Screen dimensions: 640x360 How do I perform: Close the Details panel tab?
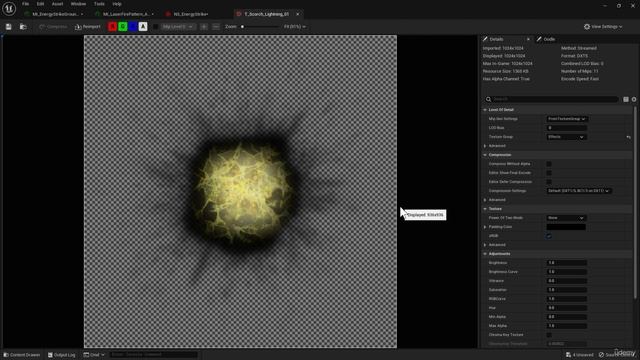coord(528,39)
